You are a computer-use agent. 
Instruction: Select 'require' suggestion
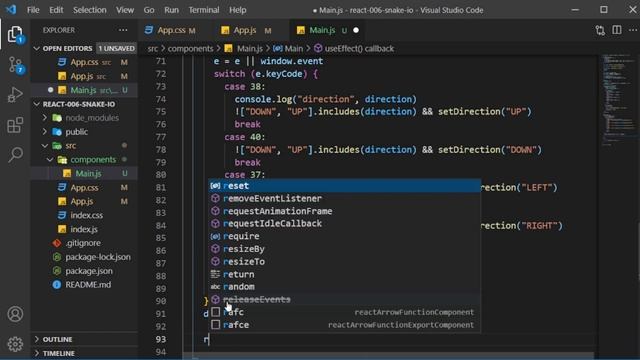[344, 236]
